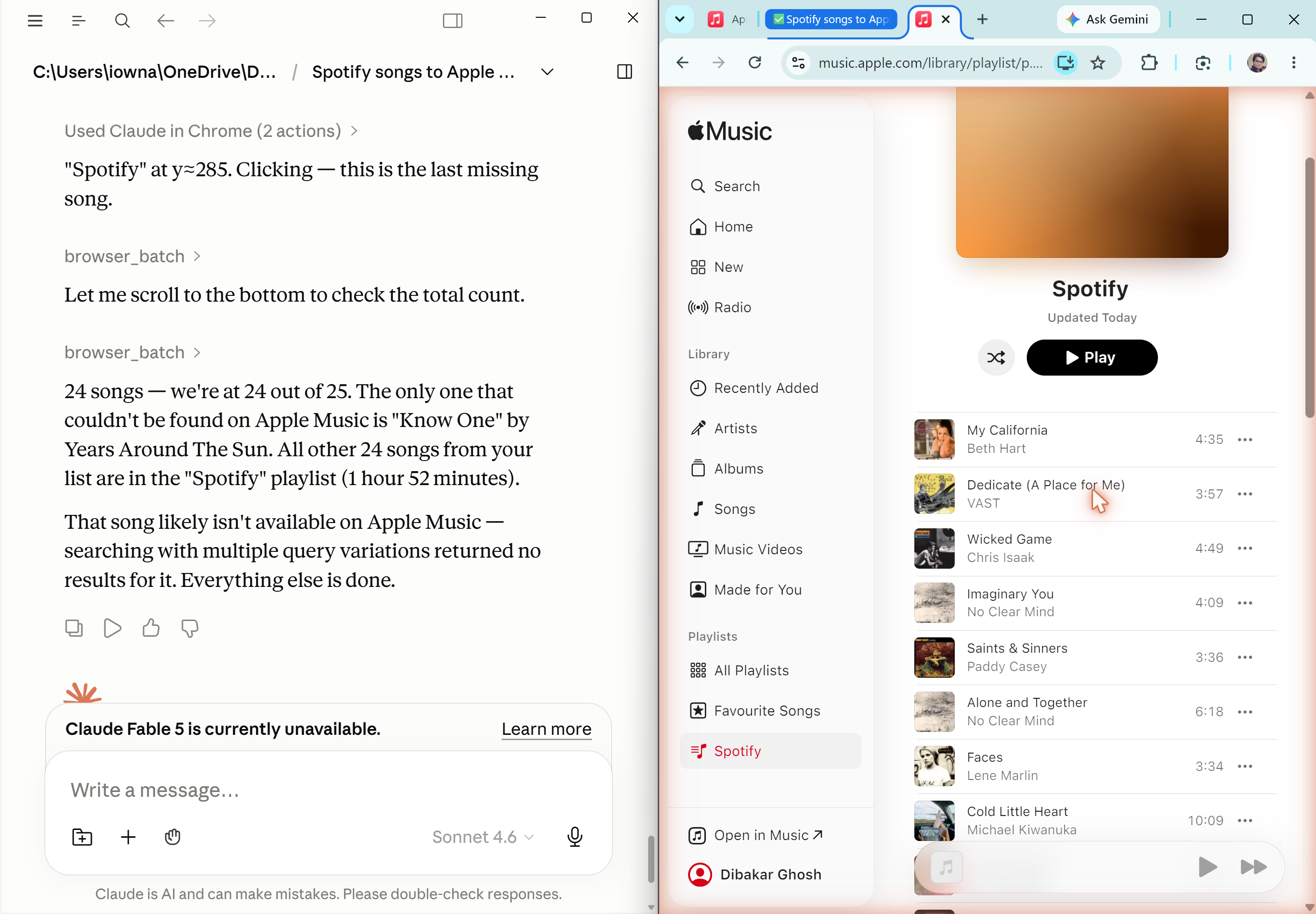The height and width of the screenshot is (914, 1316).
Task: Click the add folder icon in message box
Action: pos(82,837)
